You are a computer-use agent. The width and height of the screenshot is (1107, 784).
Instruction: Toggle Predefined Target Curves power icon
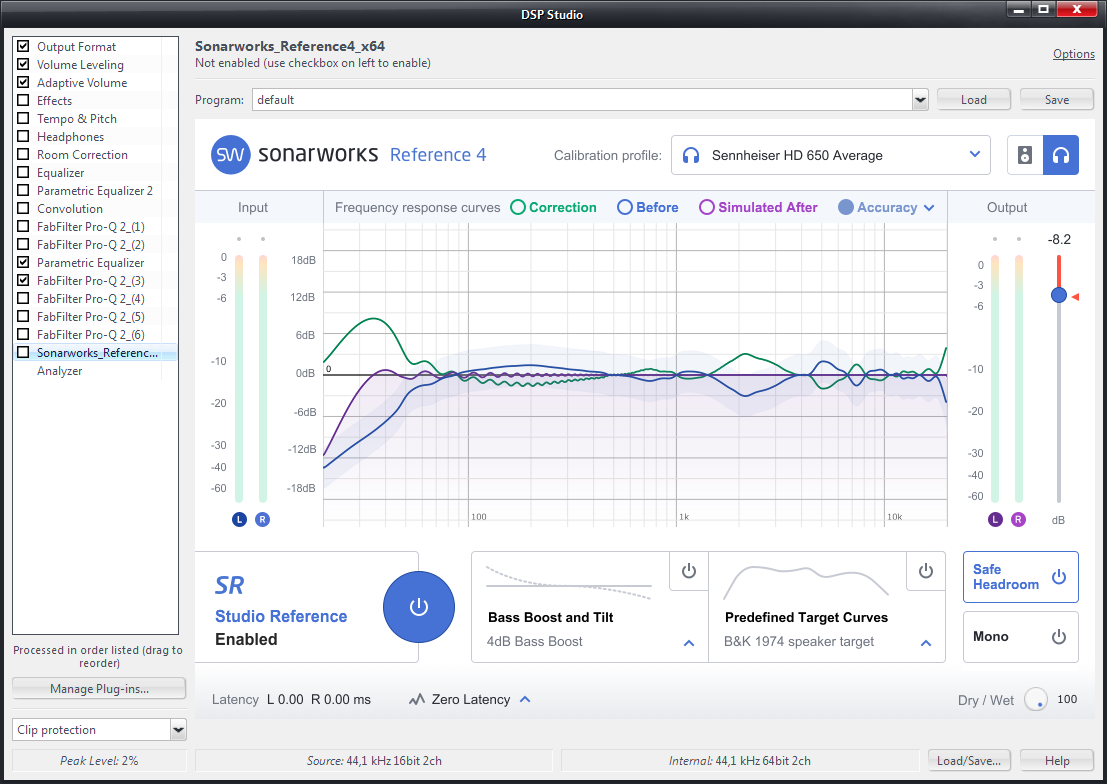[926, 571]
